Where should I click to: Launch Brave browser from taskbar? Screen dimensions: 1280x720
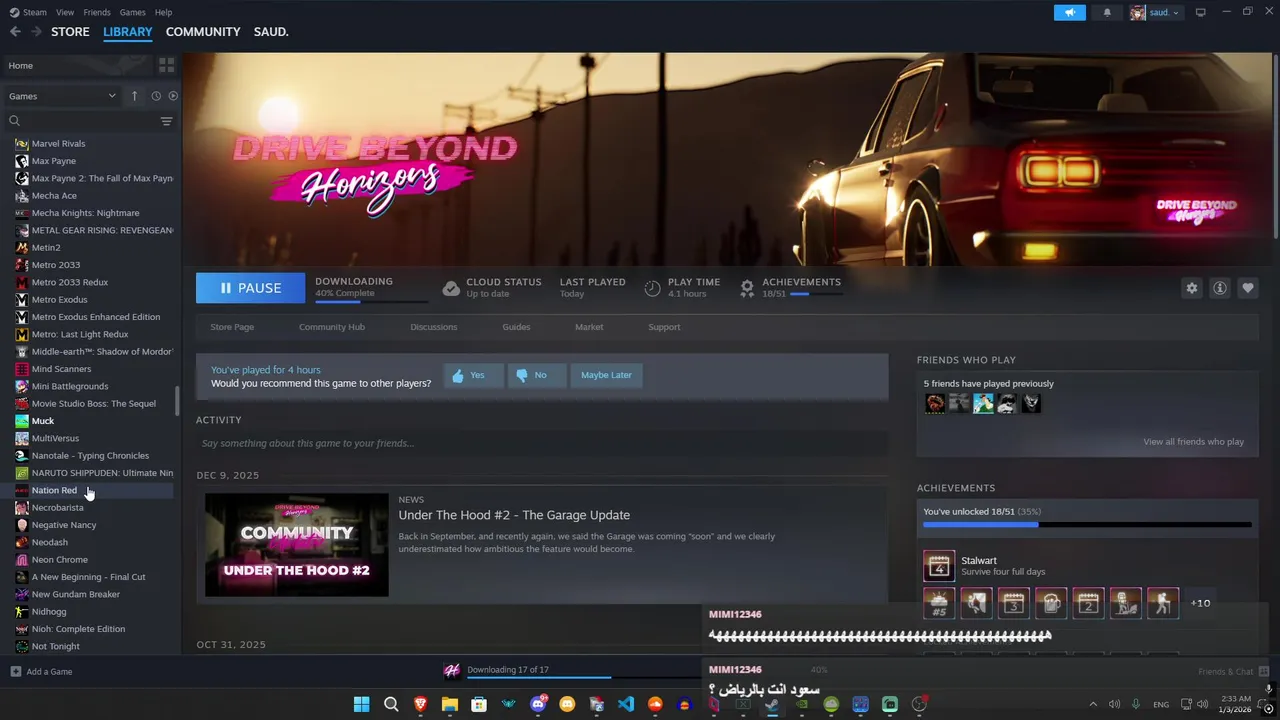click(420, 704)
